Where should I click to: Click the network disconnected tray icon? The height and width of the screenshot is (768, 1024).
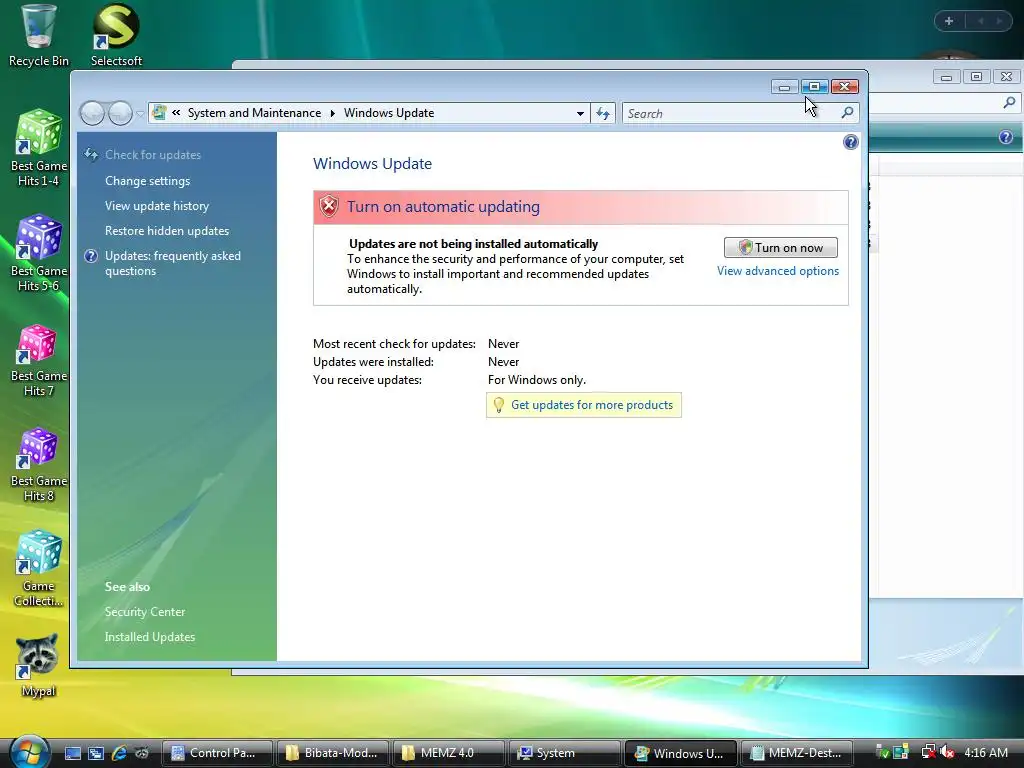point(928,752)
